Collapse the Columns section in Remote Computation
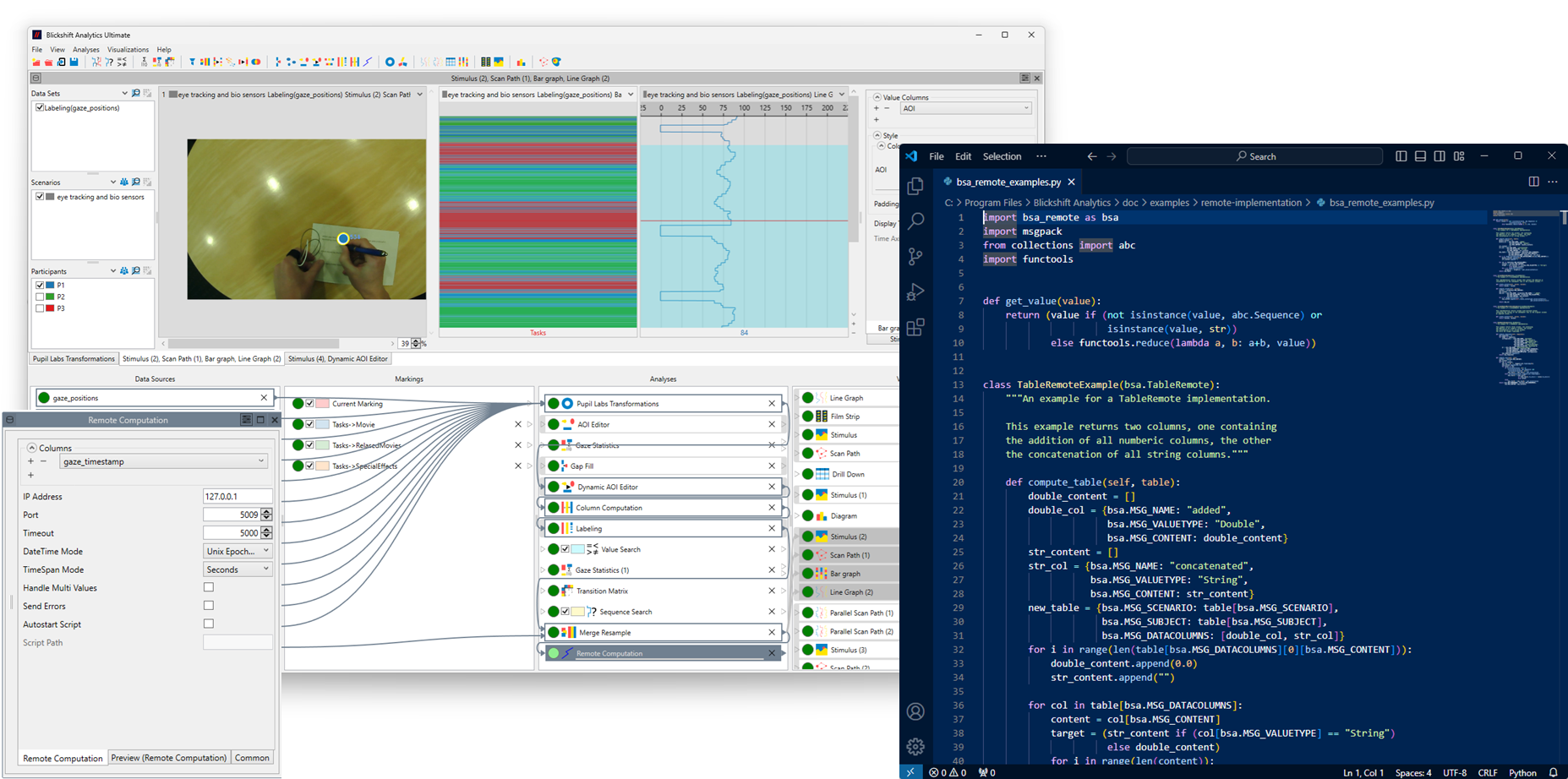Screen dimensions: 1568x779 tap(31, 448)
